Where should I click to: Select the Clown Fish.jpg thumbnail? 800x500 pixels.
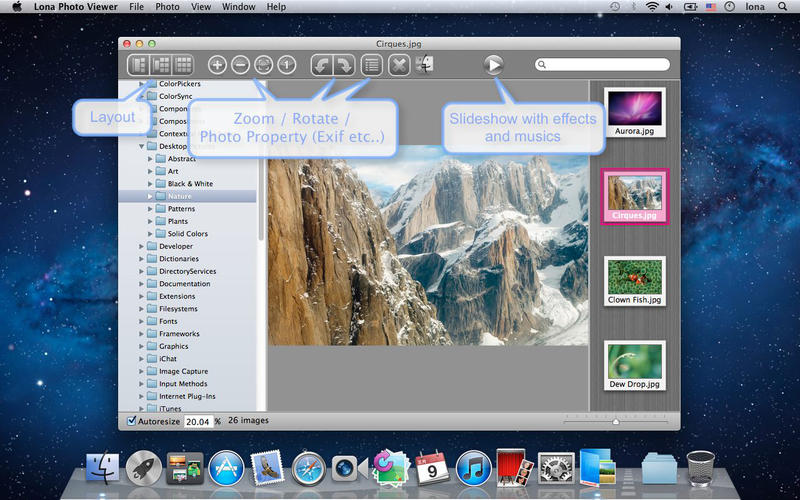(x=635, y=281)
